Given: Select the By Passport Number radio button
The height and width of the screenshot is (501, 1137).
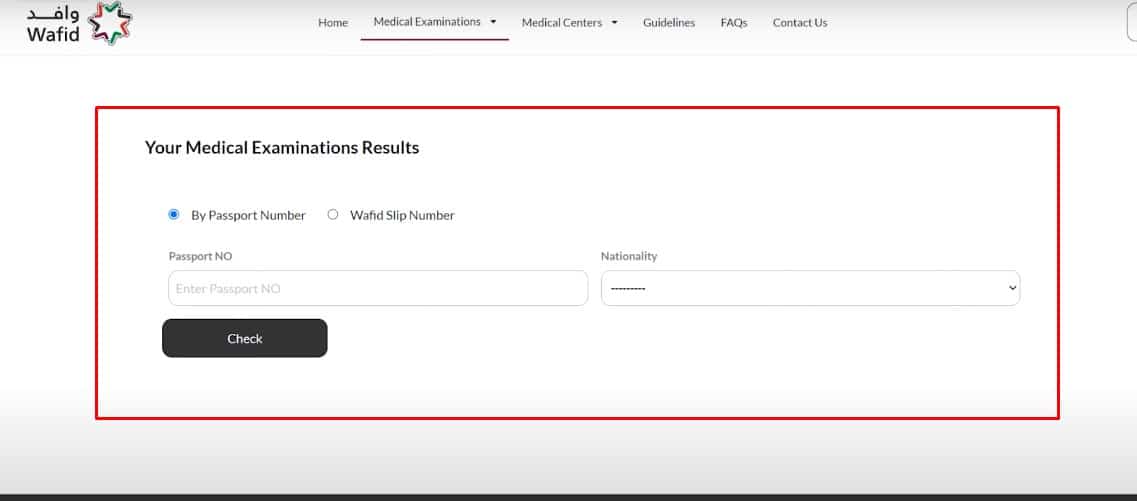Looking at the screenshot, I should tap(173, 215).
